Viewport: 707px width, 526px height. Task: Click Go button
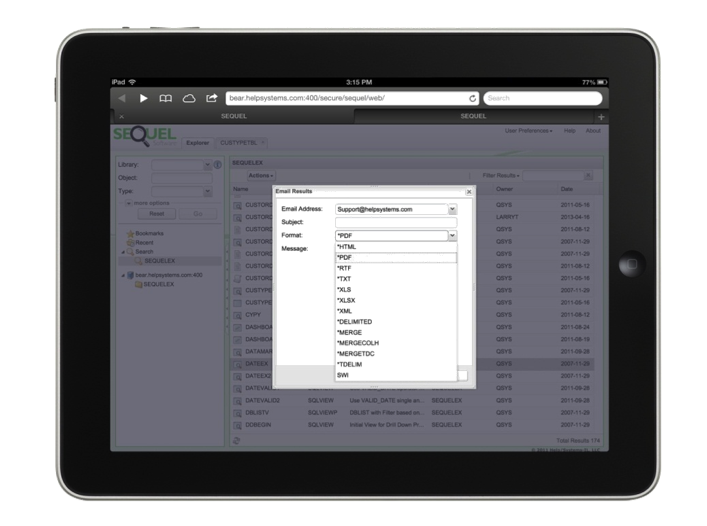tap(197, 214)
